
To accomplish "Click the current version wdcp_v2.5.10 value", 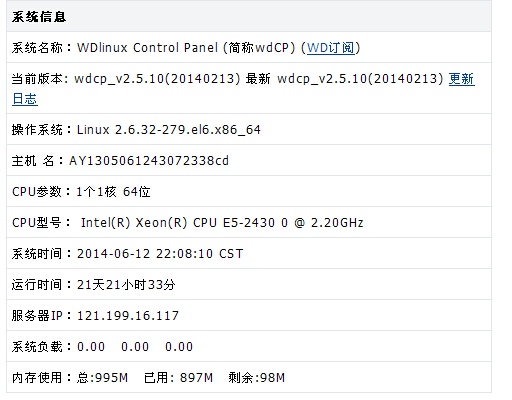I will click(x=157, y=79).
